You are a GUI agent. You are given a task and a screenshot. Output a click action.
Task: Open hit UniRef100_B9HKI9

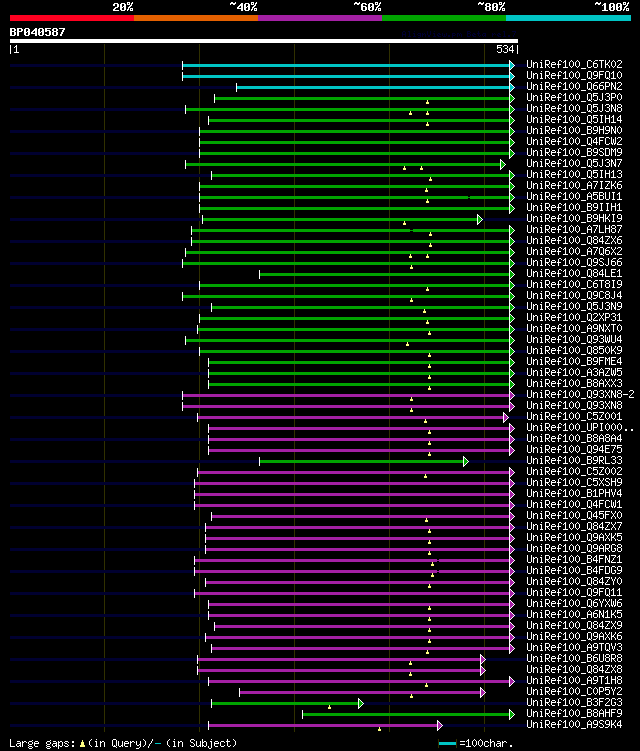click(574, 218)
